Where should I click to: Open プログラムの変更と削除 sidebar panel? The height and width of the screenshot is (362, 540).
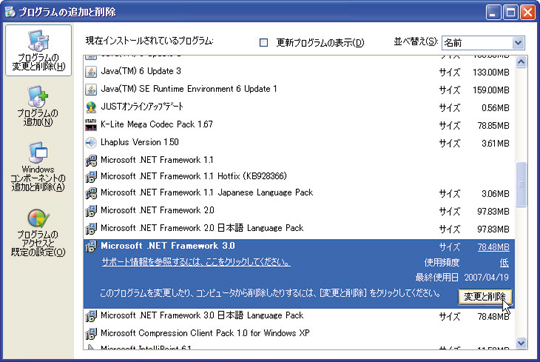point(39,50)
